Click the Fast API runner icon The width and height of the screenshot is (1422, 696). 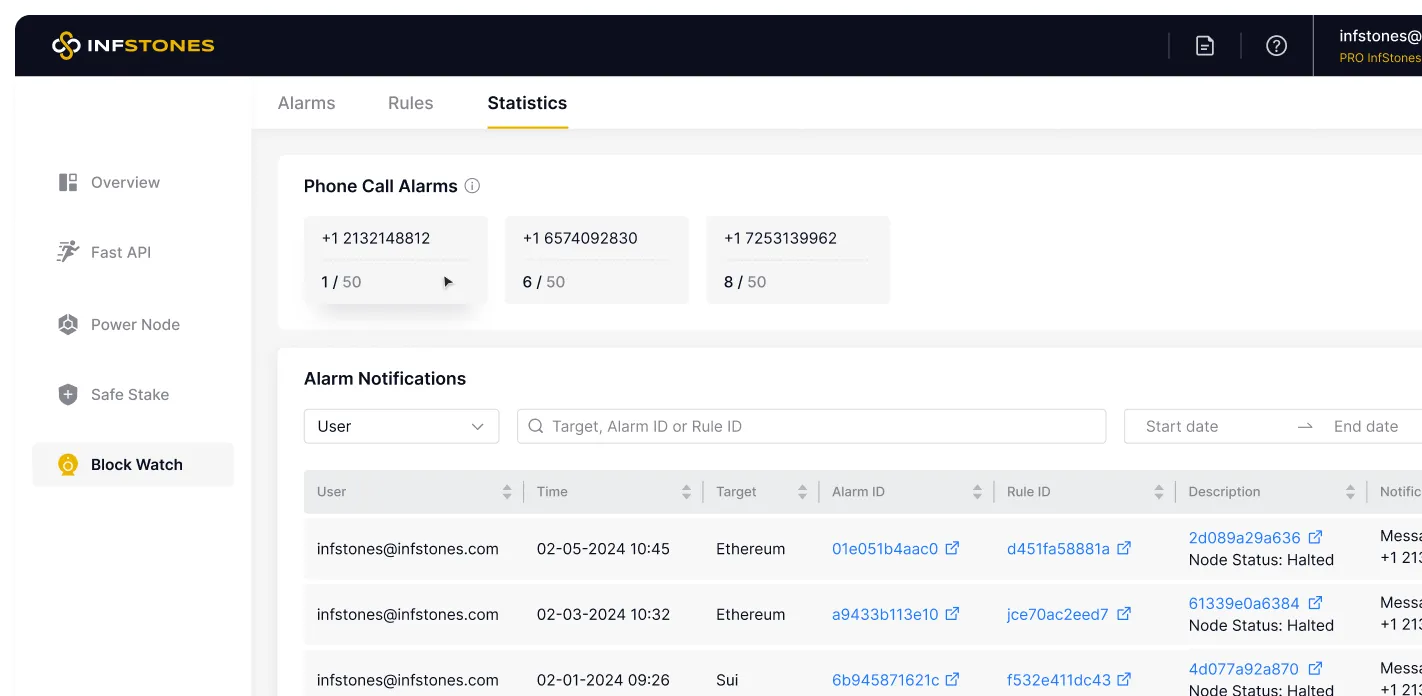click(x=68, y=252)
